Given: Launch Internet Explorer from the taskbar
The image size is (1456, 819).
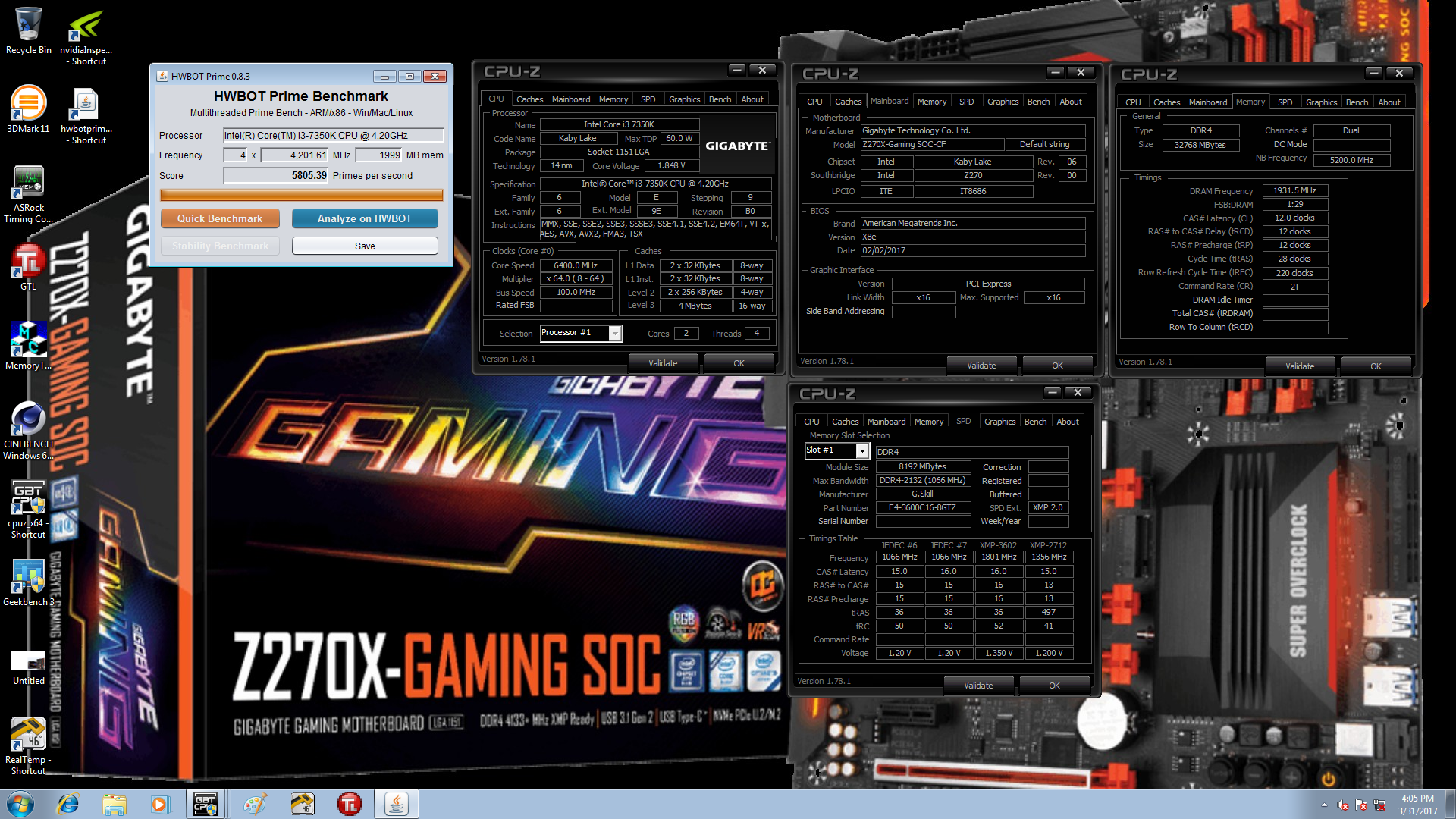Looking at the screenshot, I should pos(68,804).
